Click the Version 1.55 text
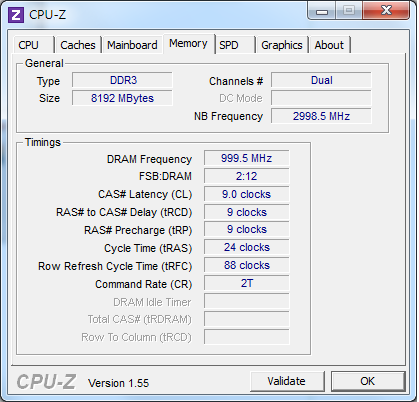Image resolution: width=419 pixels, height=402 pixels. tap(118, 383)
